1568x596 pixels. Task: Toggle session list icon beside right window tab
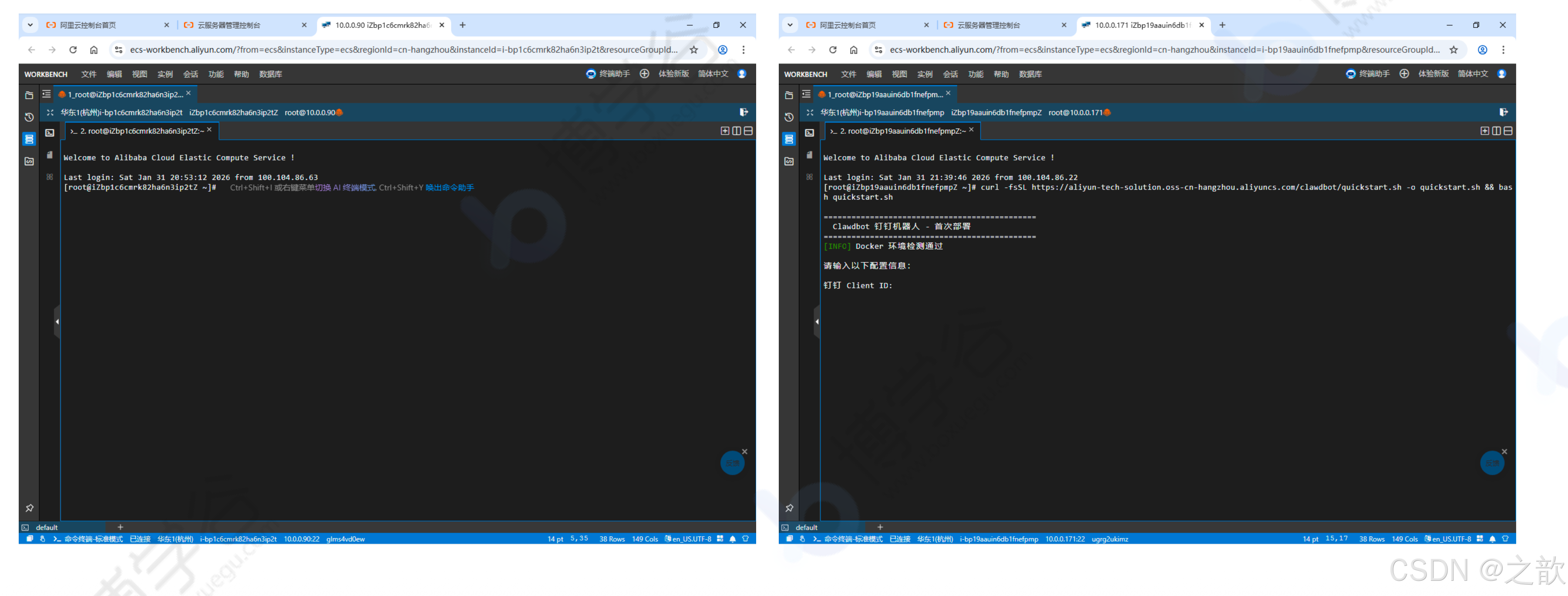pyautogui.click(x=806, y=95)
